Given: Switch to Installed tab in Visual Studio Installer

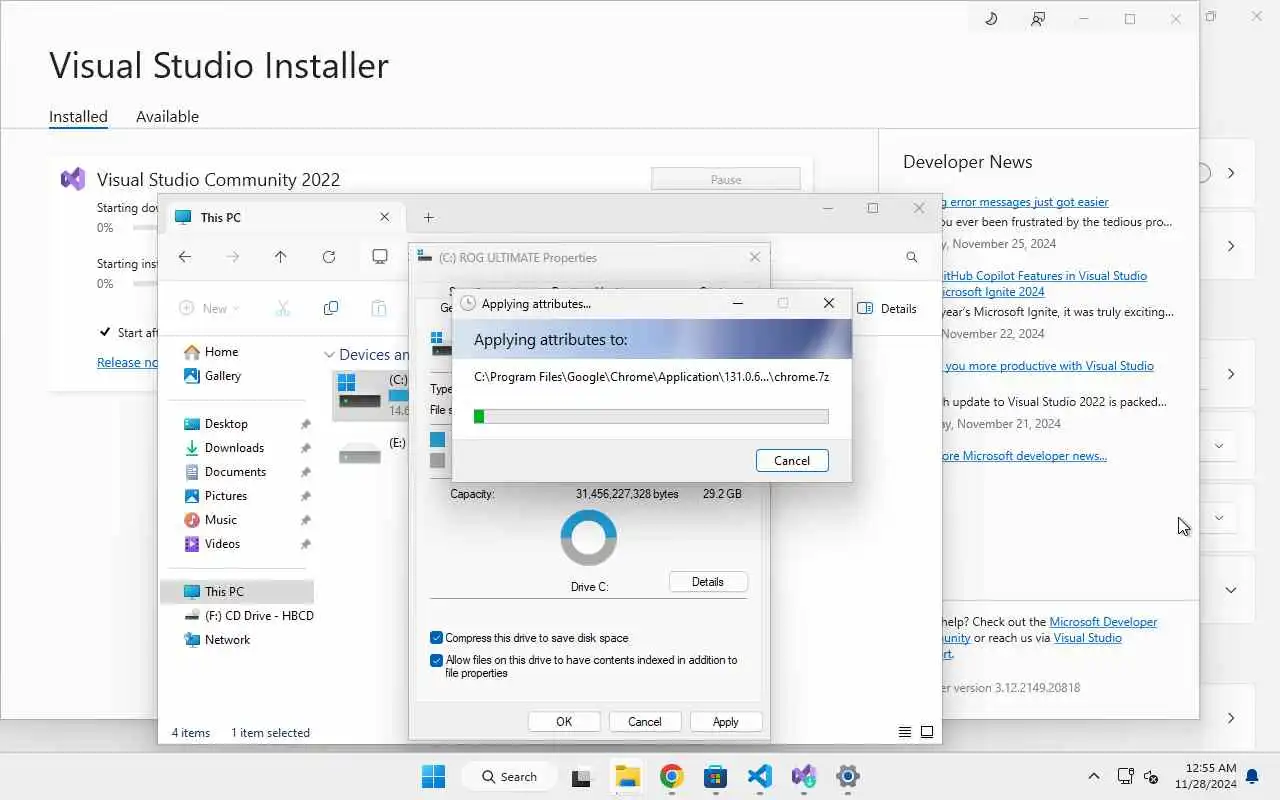Looking at the screenshot, I should (x=78, y=116).
